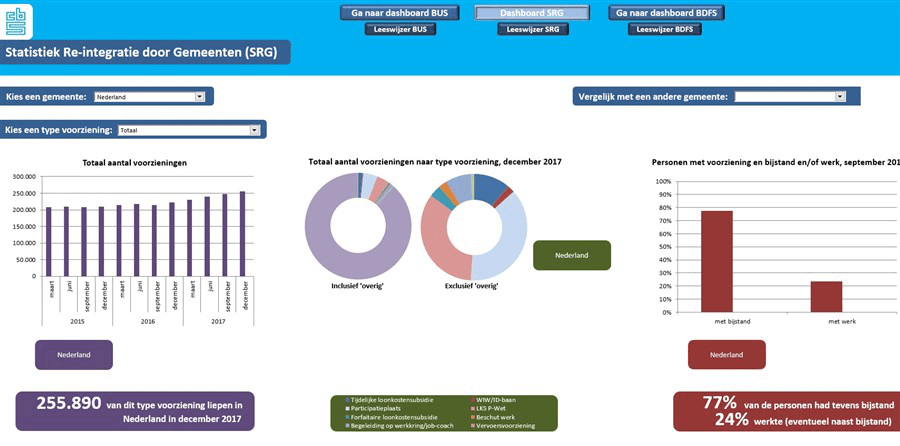
Task: Click the december 2017 bar in chart
Action: pyautogui.click(x=242, y=233)
